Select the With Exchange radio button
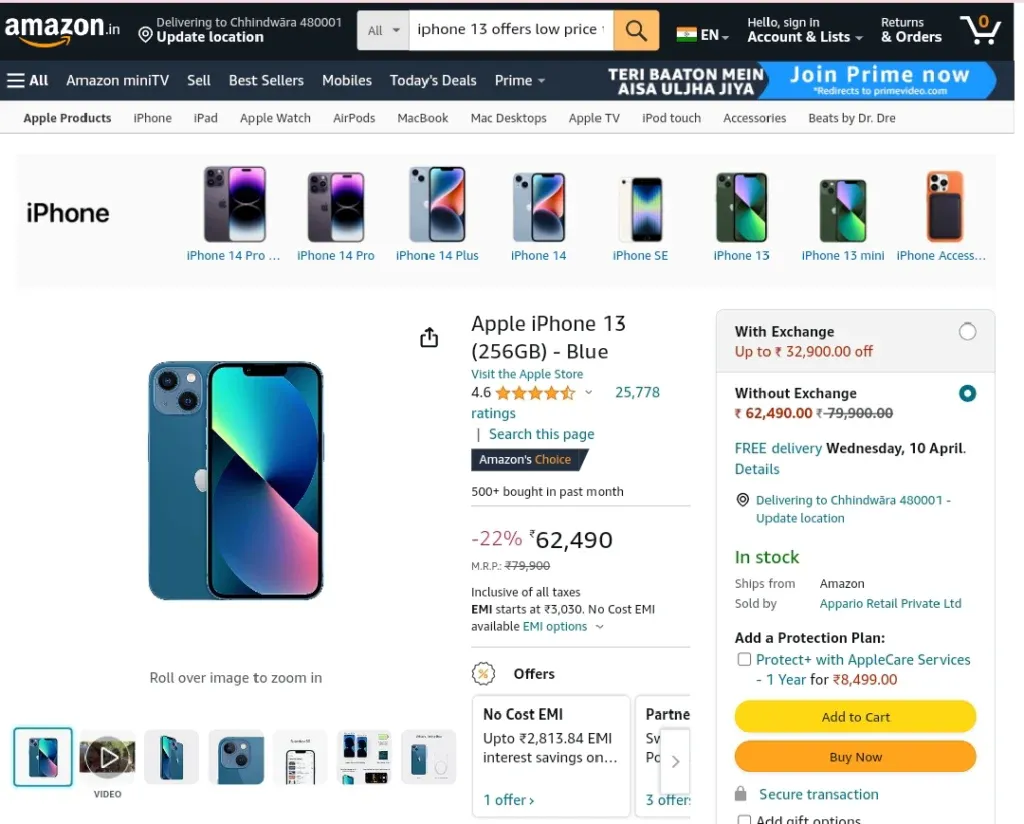This screenshot has height=824, width=1024. coord(967,332)
